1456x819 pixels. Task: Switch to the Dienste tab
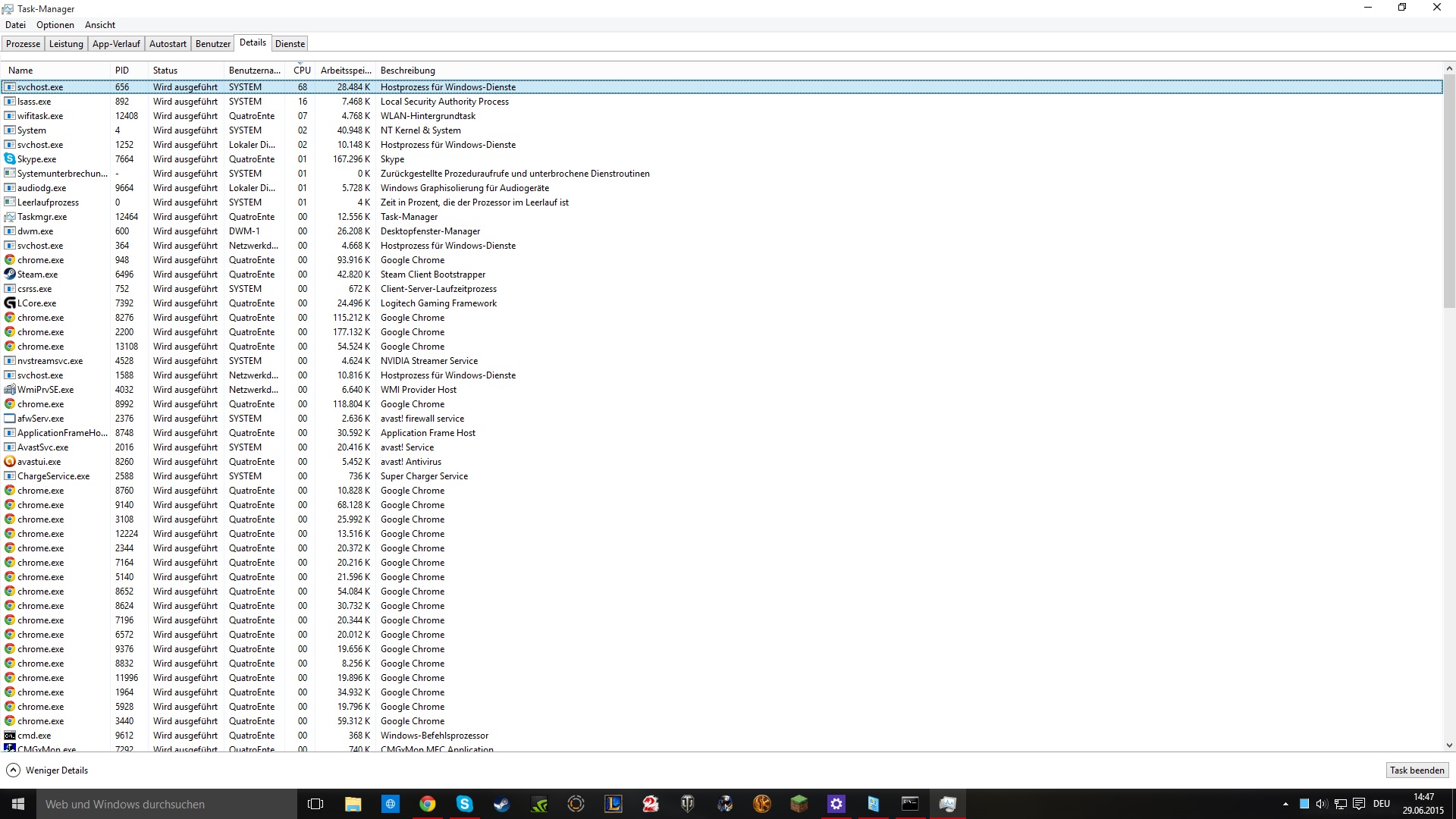click(x=290, y=44)
